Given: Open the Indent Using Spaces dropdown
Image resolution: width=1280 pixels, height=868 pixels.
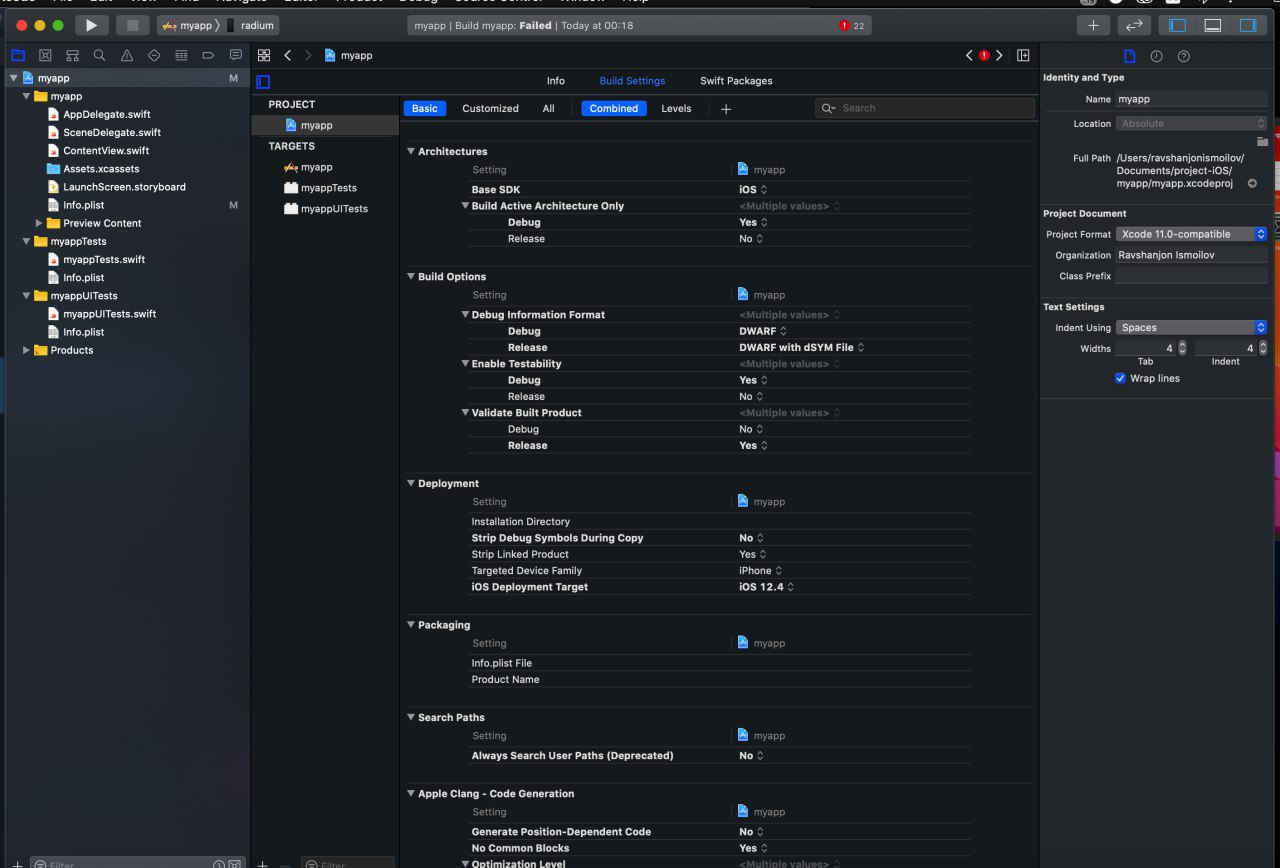Looking at the screenshot, I should [1191, 327].
